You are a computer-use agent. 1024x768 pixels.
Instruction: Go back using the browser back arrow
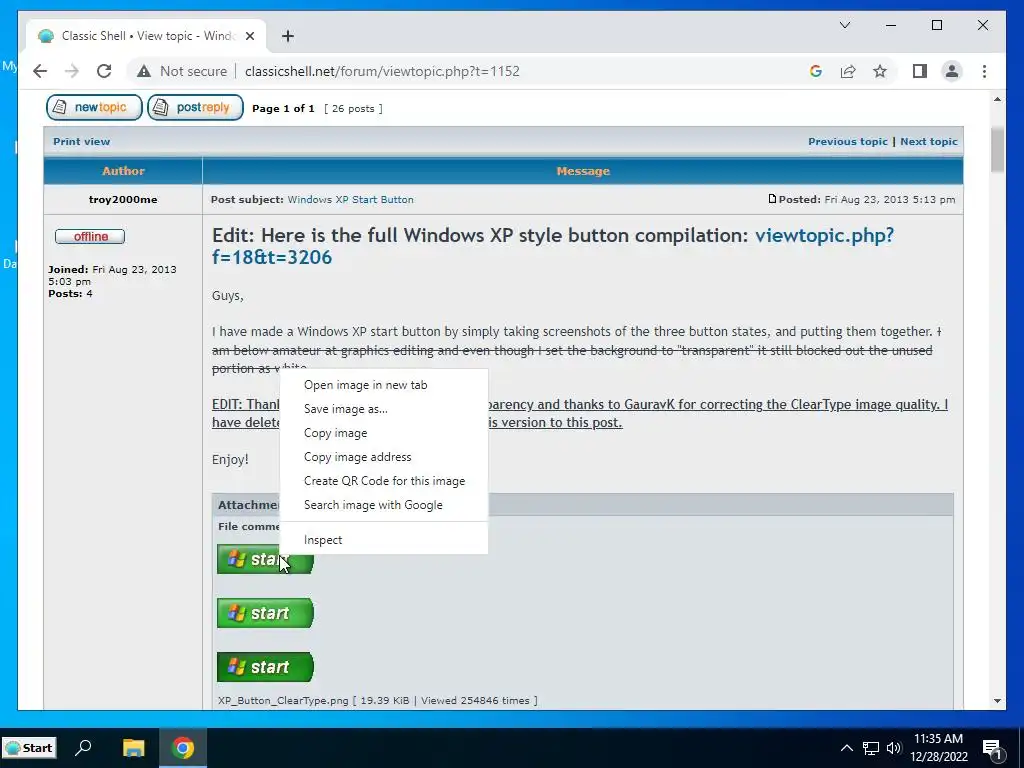[x=40, y=71]
